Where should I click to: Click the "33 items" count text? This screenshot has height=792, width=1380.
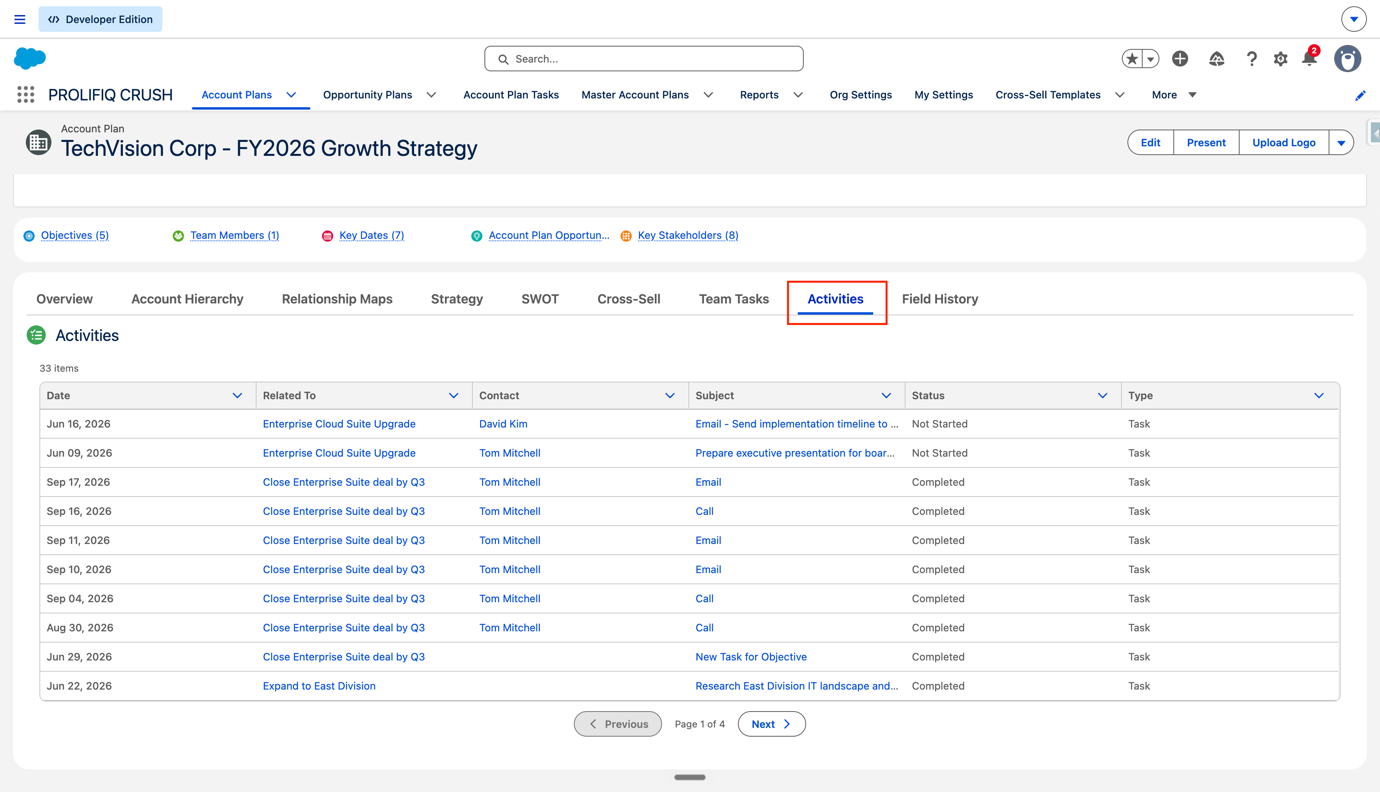point(59,368)
